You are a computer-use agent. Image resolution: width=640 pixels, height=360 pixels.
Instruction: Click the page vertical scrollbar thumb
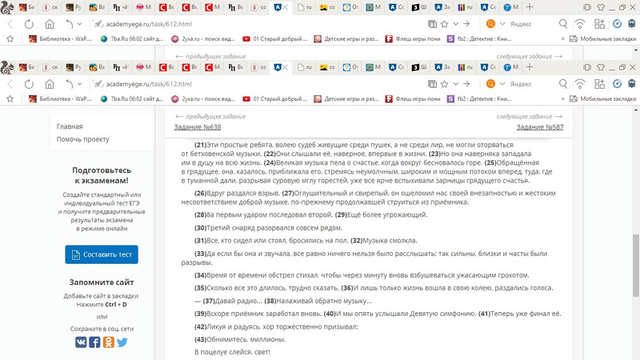click(636, 265)
